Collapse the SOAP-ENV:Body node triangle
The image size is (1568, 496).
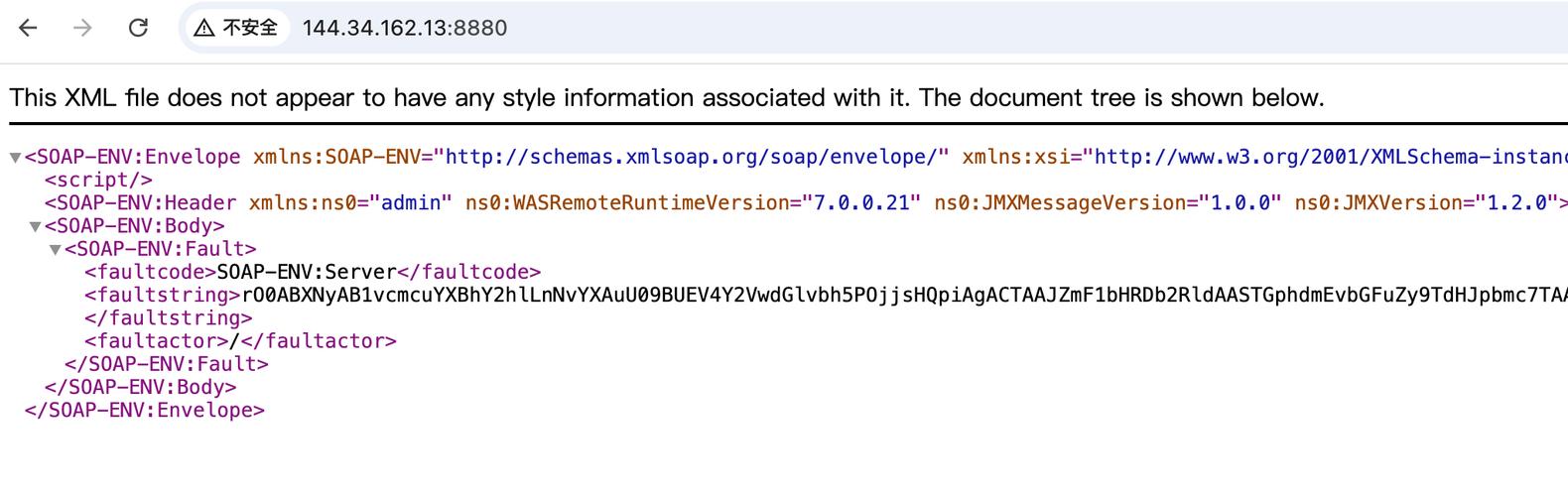pos(36,226)
